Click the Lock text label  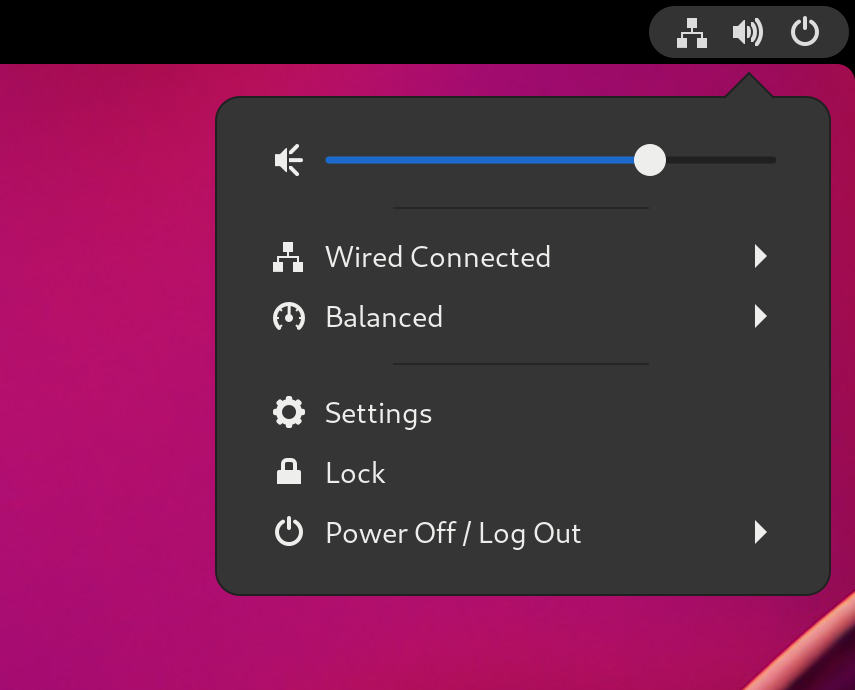pos(355,473)
